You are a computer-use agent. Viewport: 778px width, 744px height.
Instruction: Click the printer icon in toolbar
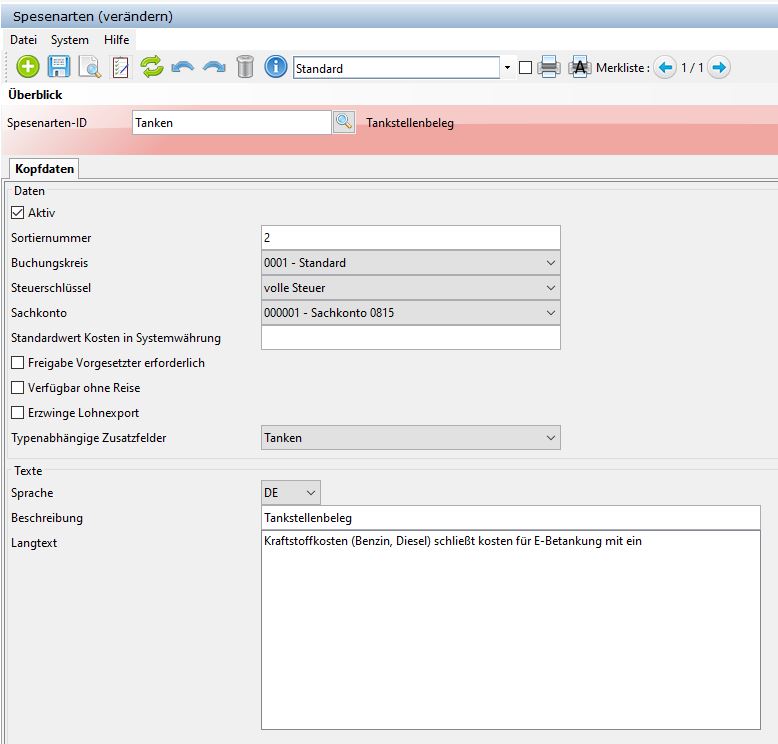[x=549, y=68]
